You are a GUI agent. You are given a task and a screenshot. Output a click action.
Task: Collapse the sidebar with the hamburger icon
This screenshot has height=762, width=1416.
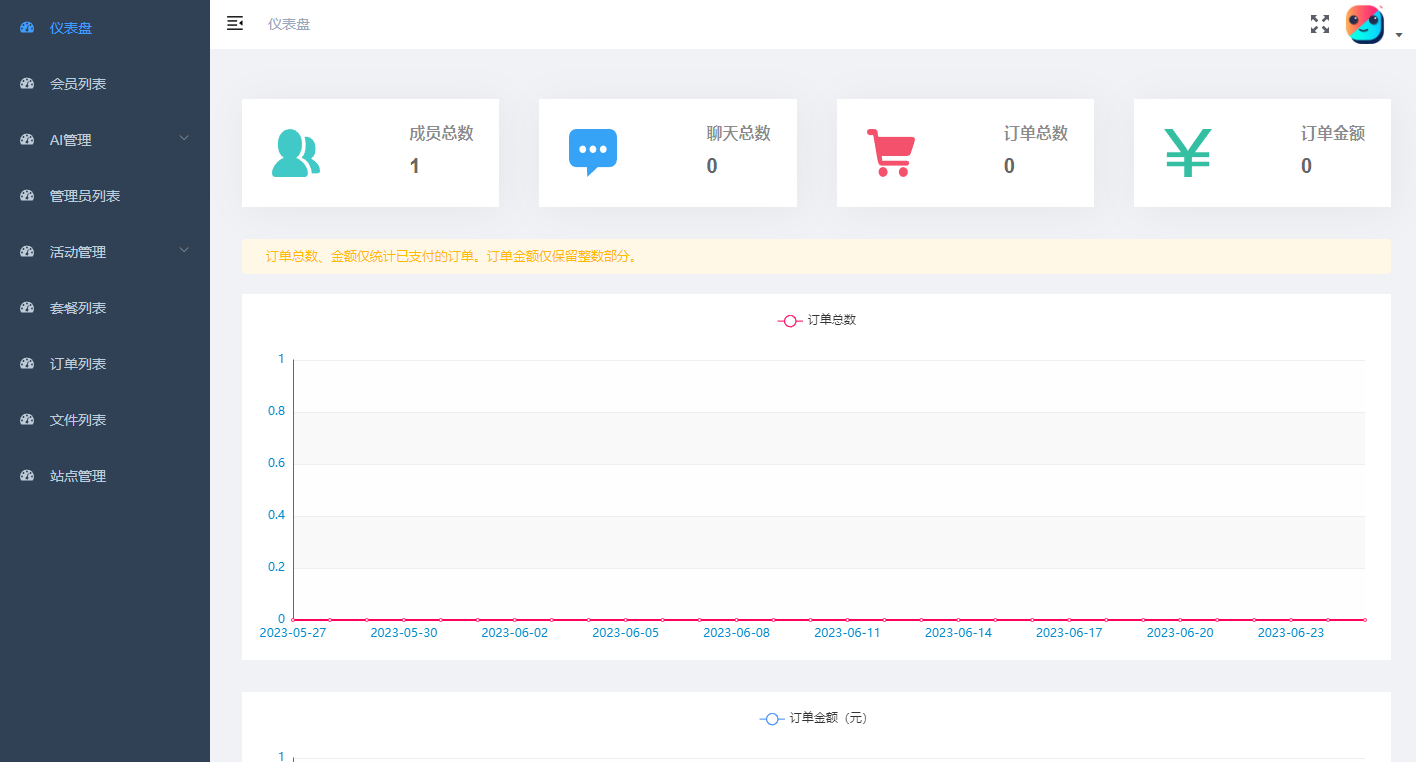click(x=235, y=23)
